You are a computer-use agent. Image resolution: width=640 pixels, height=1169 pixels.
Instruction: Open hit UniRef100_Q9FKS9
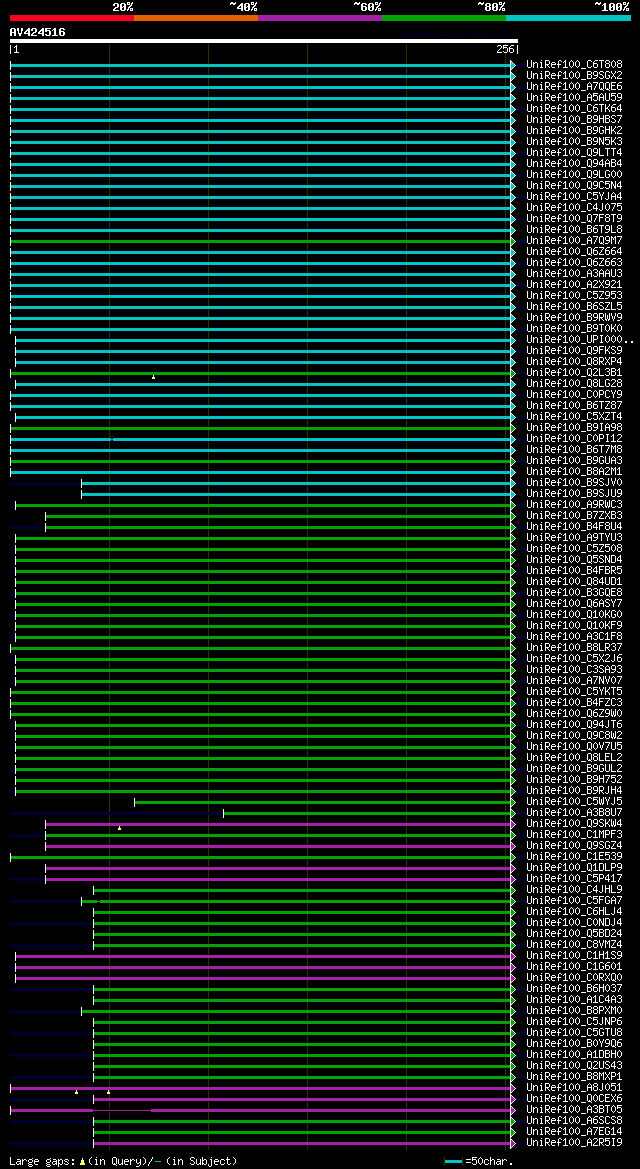tap(574, 350)
